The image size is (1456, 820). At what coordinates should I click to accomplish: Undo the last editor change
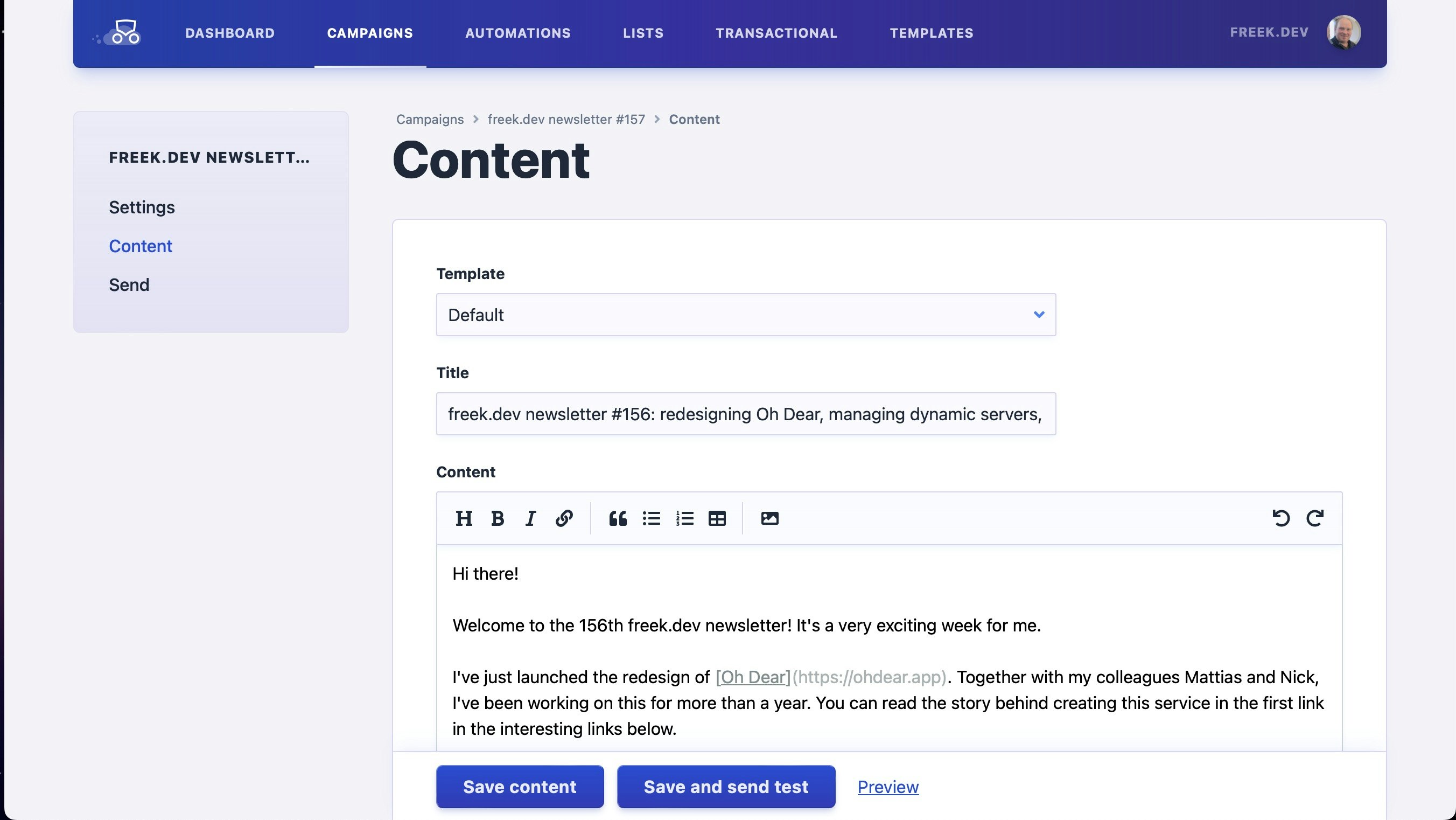tap(1281, 518)
